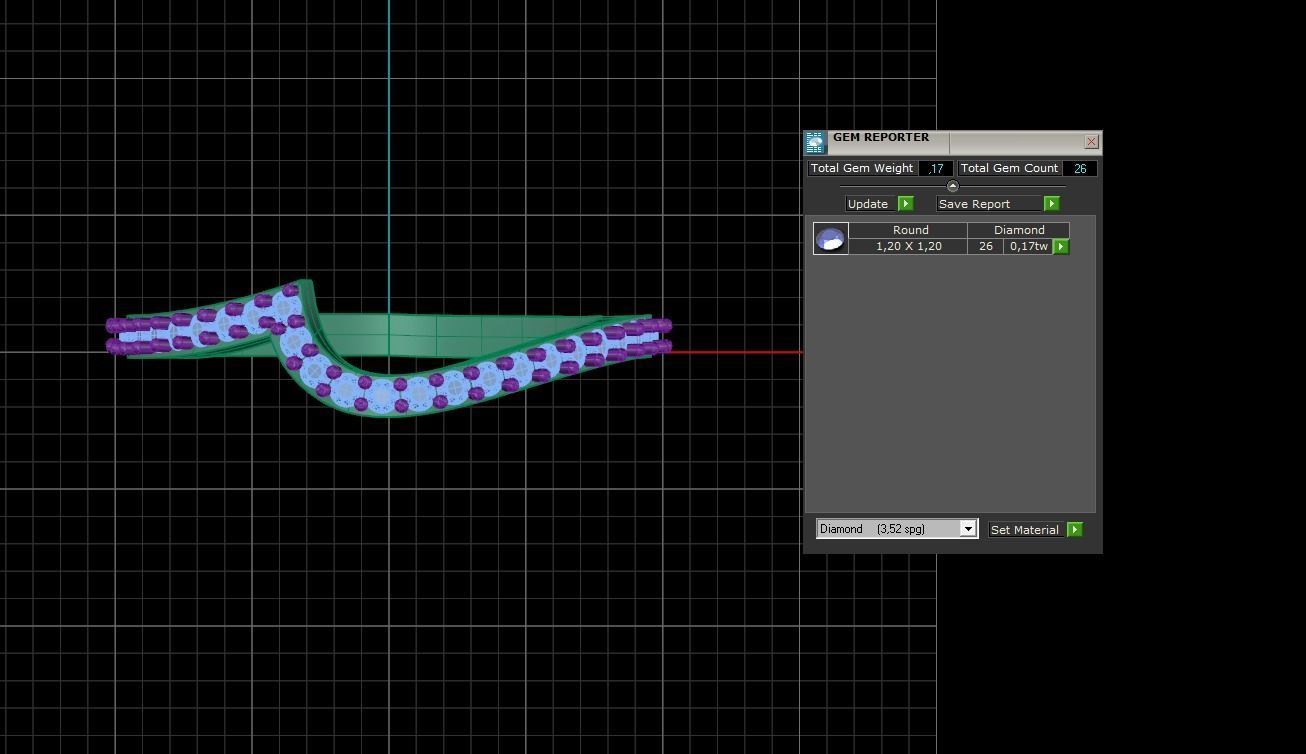Click the Save Report text label
Viewport: 1306px width, 754px height.
[x=974, y=204]
